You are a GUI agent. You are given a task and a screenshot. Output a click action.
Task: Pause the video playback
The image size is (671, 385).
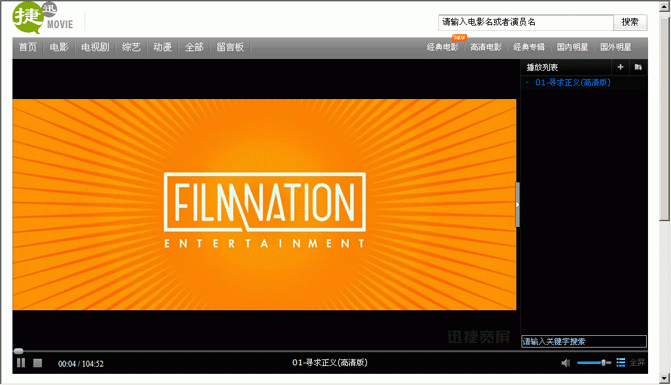coord(21,363)
